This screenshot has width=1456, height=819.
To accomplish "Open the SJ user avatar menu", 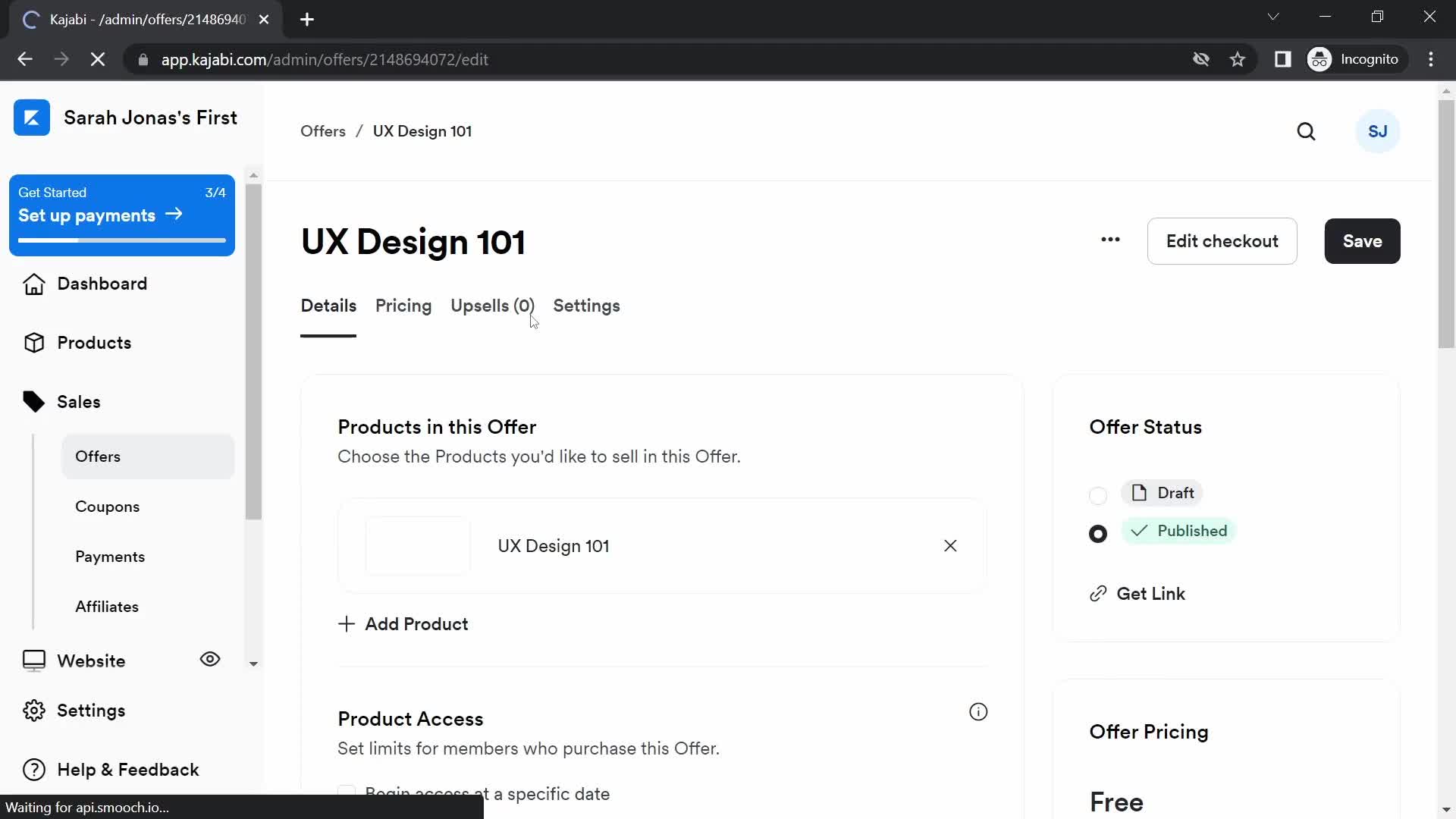I will [x=1377, y=131].
